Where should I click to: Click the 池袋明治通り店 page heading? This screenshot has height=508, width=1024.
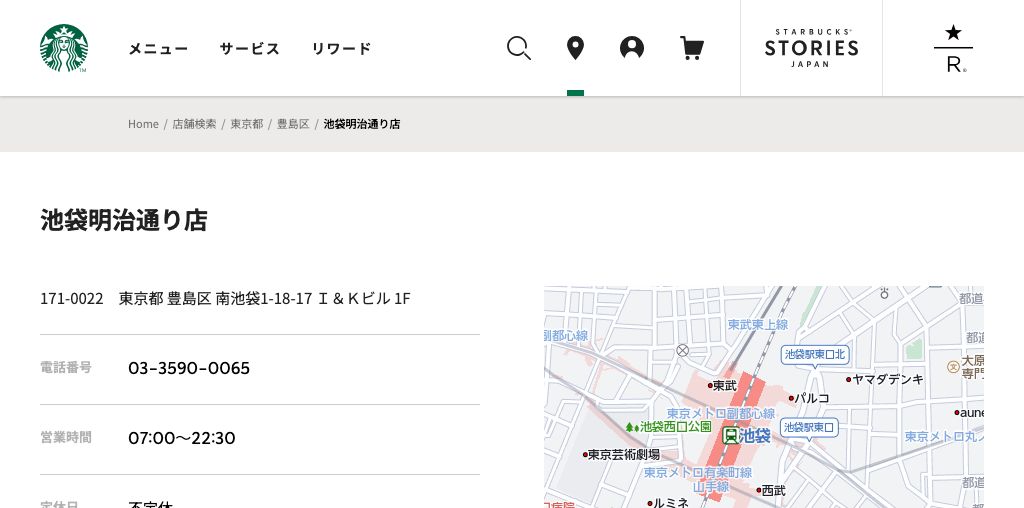123,220
